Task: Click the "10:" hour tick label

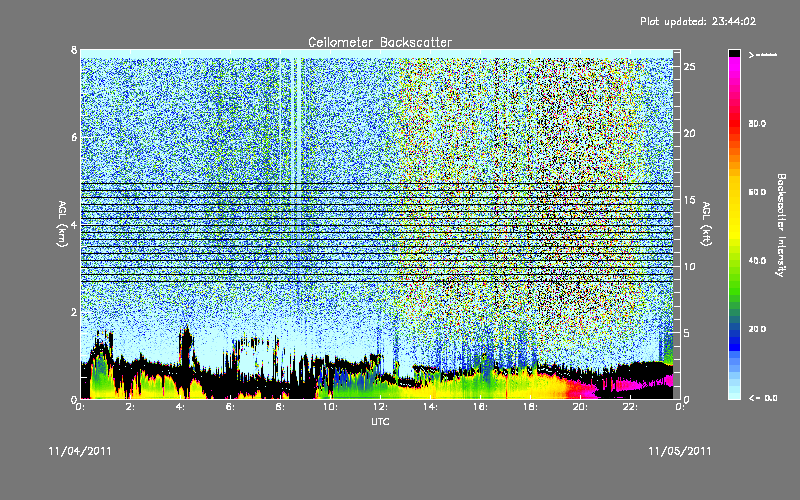Action: click(x=330, y=407)
